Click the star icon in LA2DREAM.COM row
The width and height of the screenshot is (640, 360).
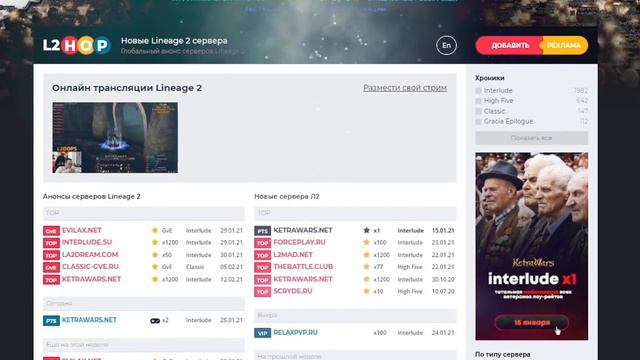tap(155, 254)
